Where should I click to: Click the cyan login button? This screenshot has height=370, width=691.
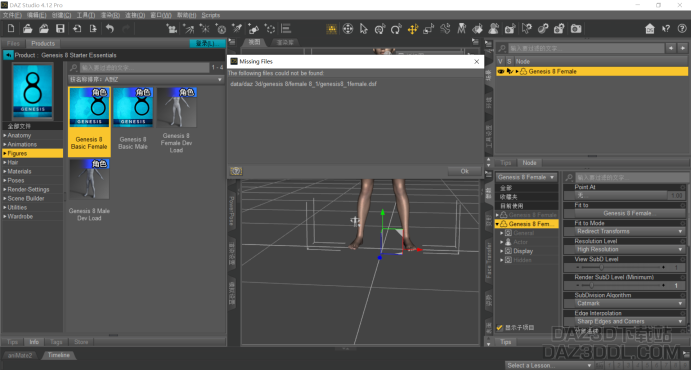(207, 44)
